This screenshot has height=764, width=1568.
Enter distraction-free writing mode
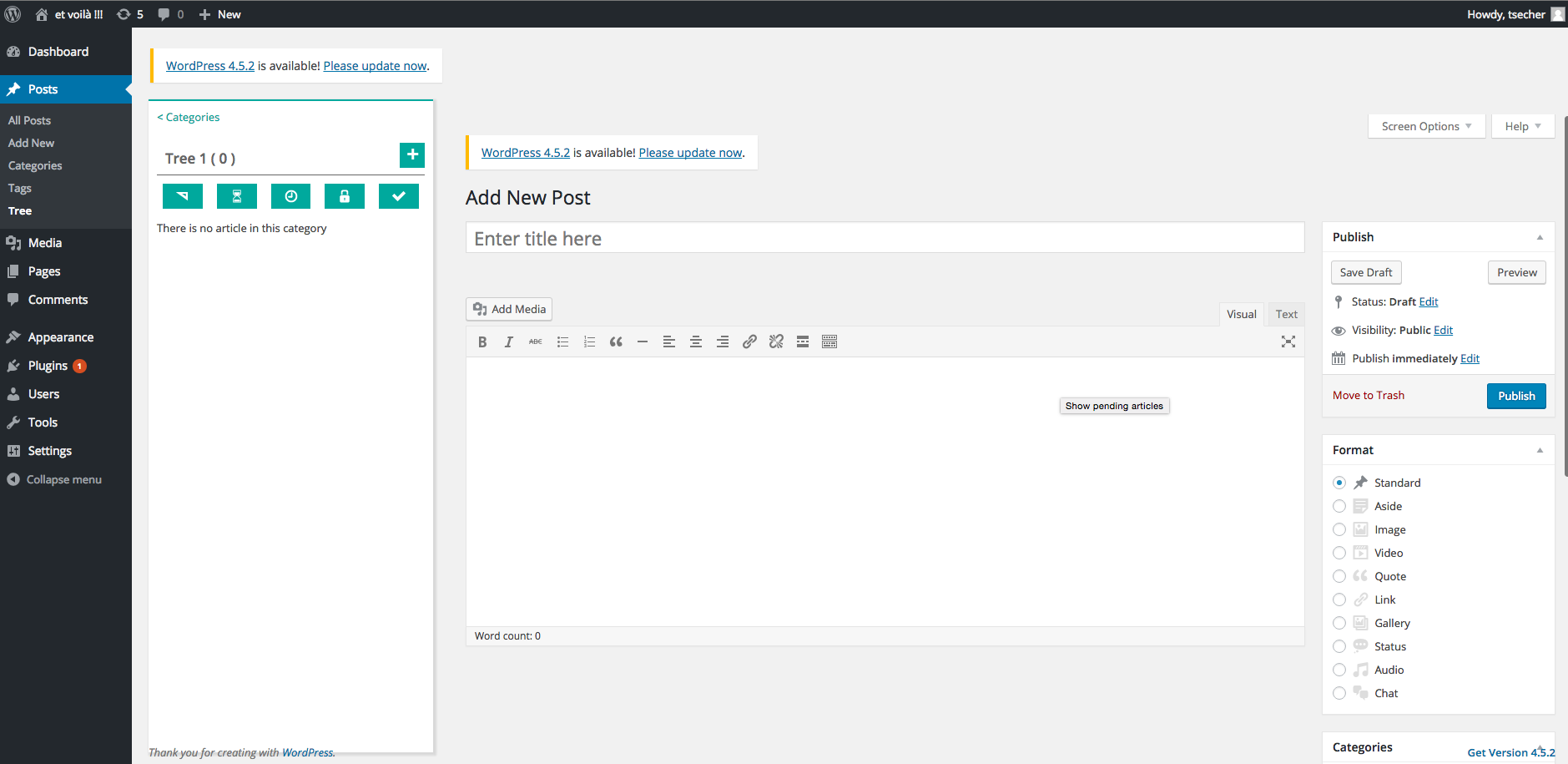pos(1288,342)
